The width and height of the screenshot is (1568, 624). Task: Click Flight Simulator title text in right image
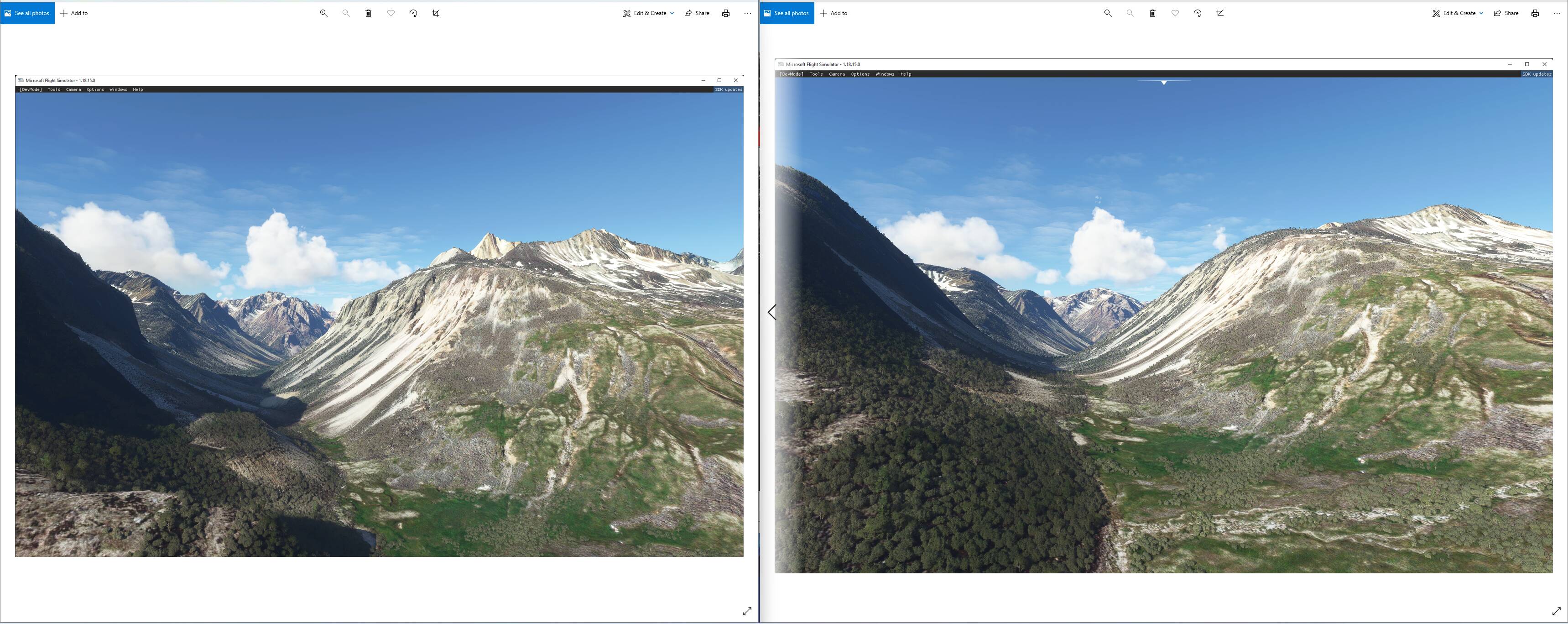[x=823, y=64]
